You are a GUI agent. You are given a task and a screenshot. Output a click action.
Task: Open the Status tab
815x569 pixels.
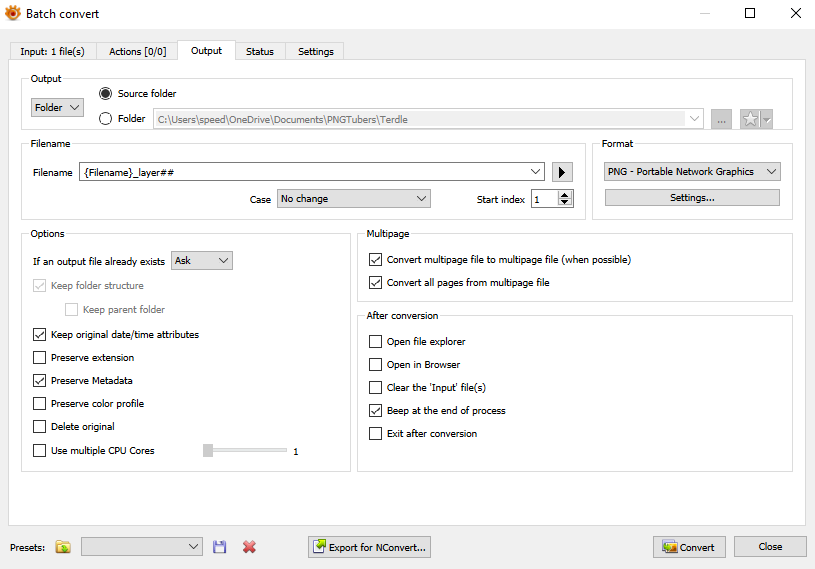coord(260,51)
